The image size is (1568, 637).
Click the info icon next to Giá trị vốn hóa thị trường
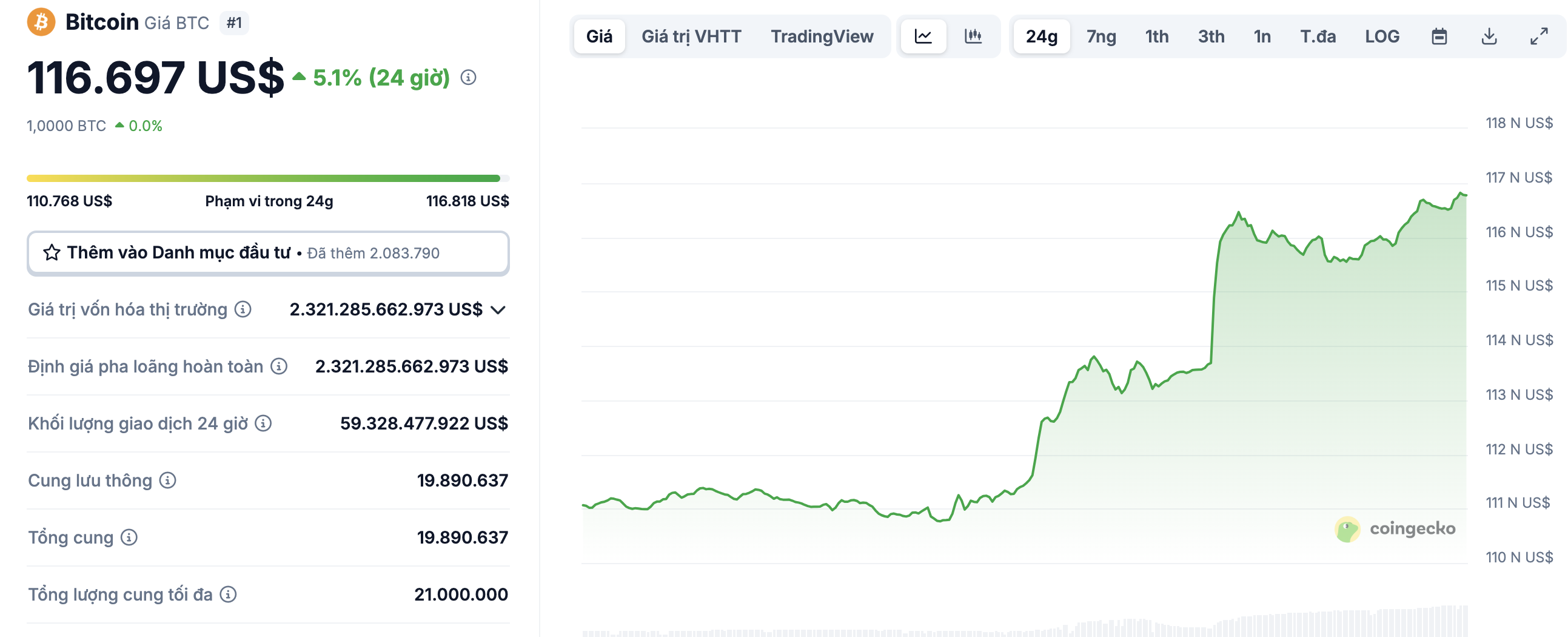[243, 309]
